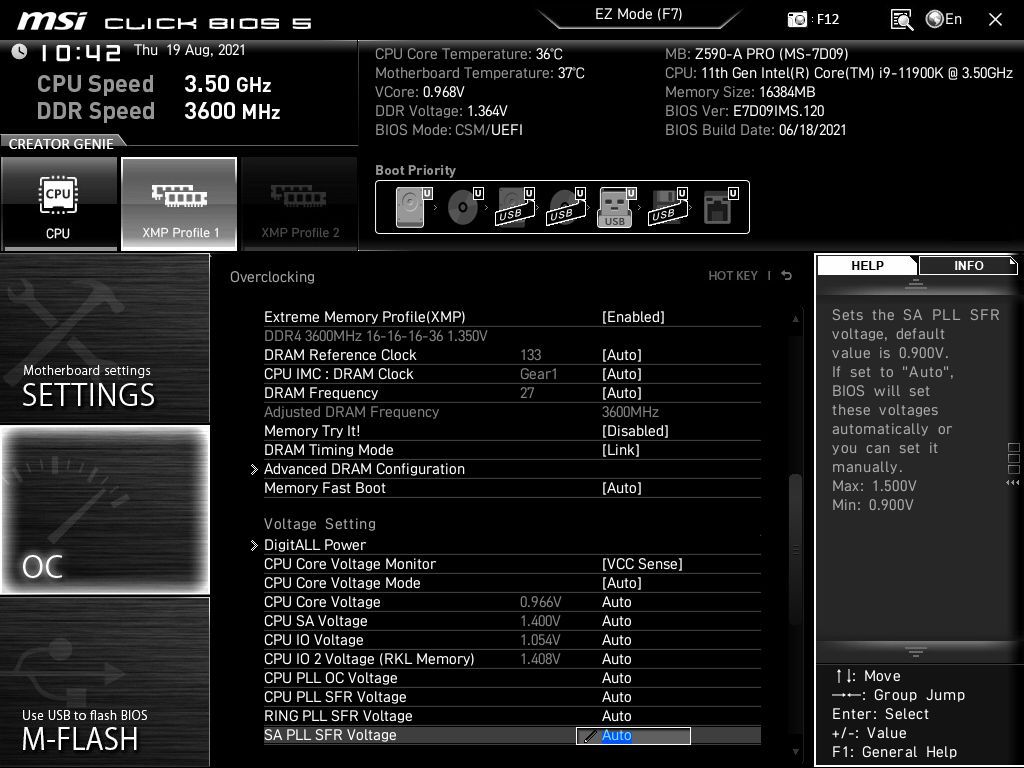This screenshot has width=1024, height=768.
Task: Open CPU Core Voltage Mode dropdown
Action: pos(621,583)
